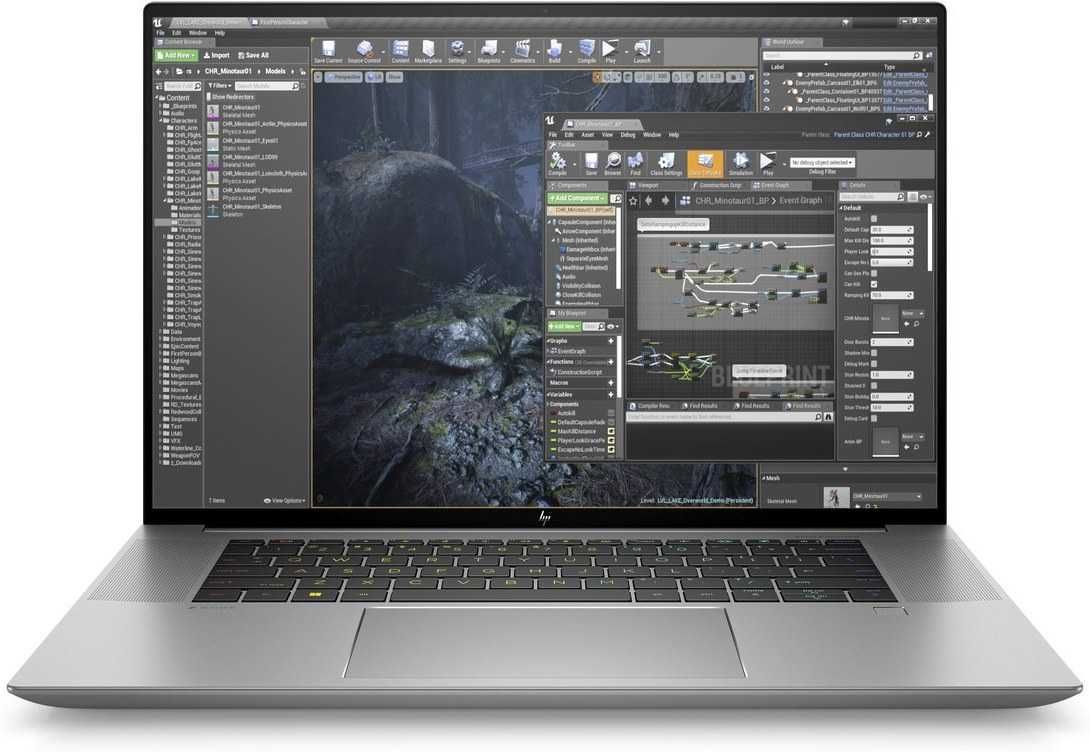Open the Window menu in main editor
This screenshot has height=752, width=1090.
(x=197, y=33)
